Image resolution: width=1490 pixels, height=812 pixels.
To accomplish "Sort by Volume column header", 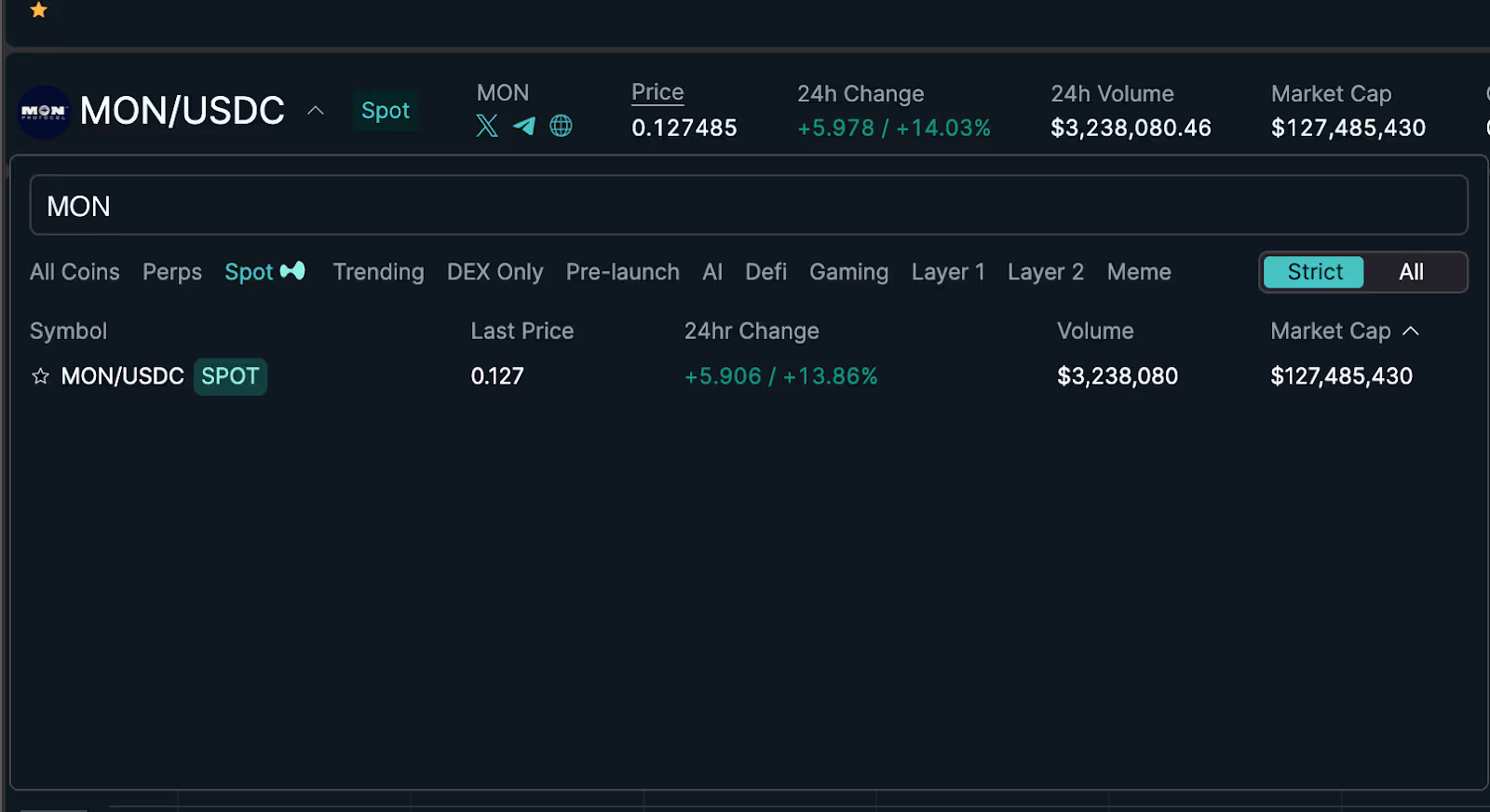I will coord(1095,331).
